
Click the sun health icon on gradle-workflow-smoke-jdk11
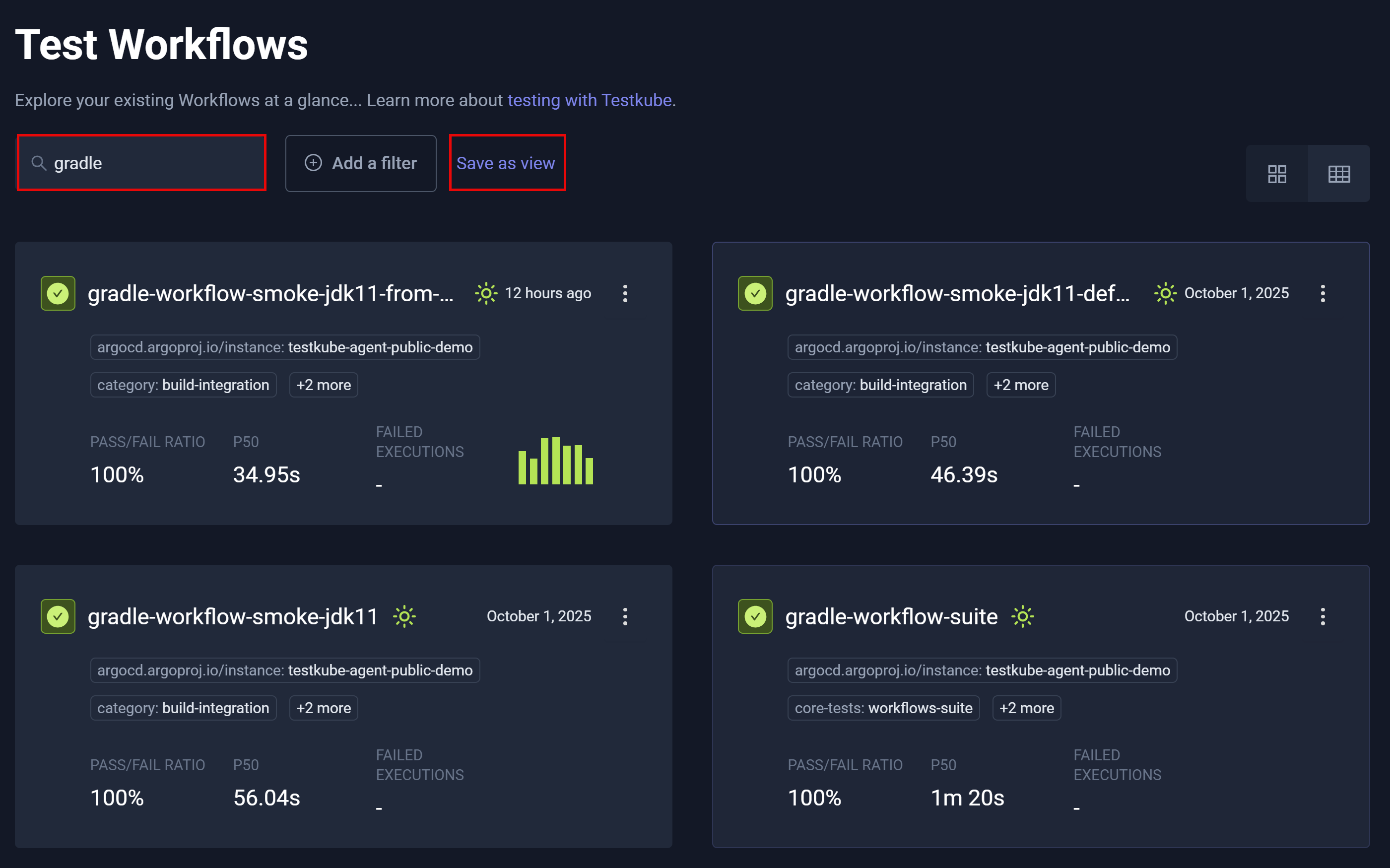tap(404, 615)
